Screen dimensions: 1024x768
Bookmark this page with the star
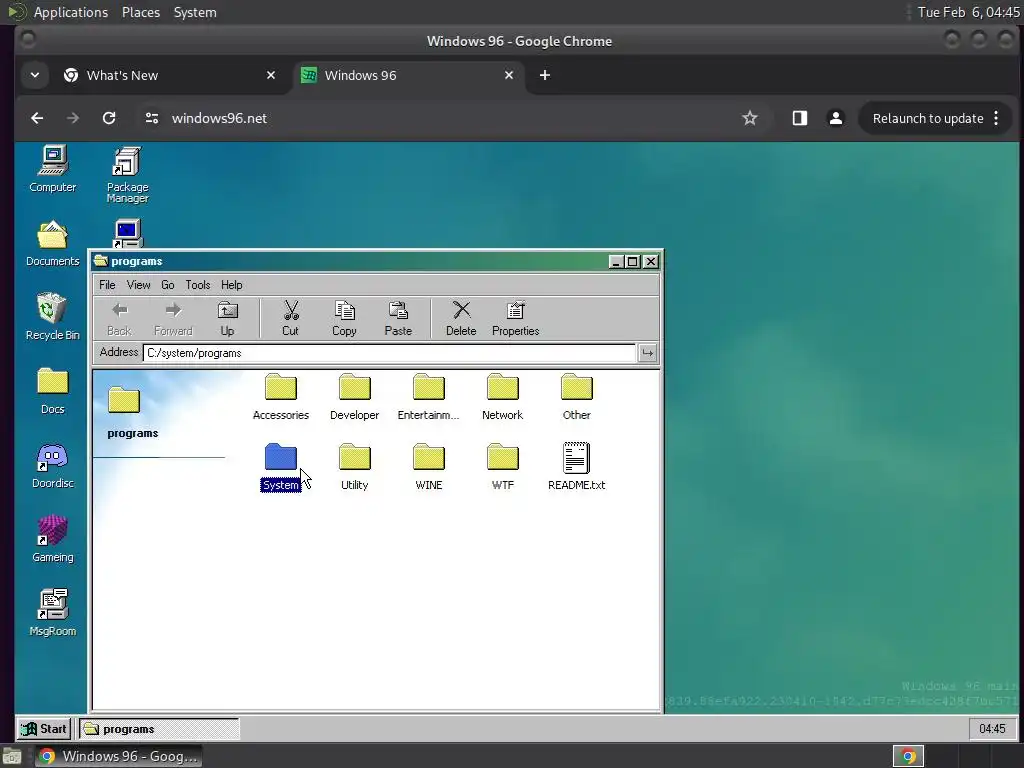point(750,118)
